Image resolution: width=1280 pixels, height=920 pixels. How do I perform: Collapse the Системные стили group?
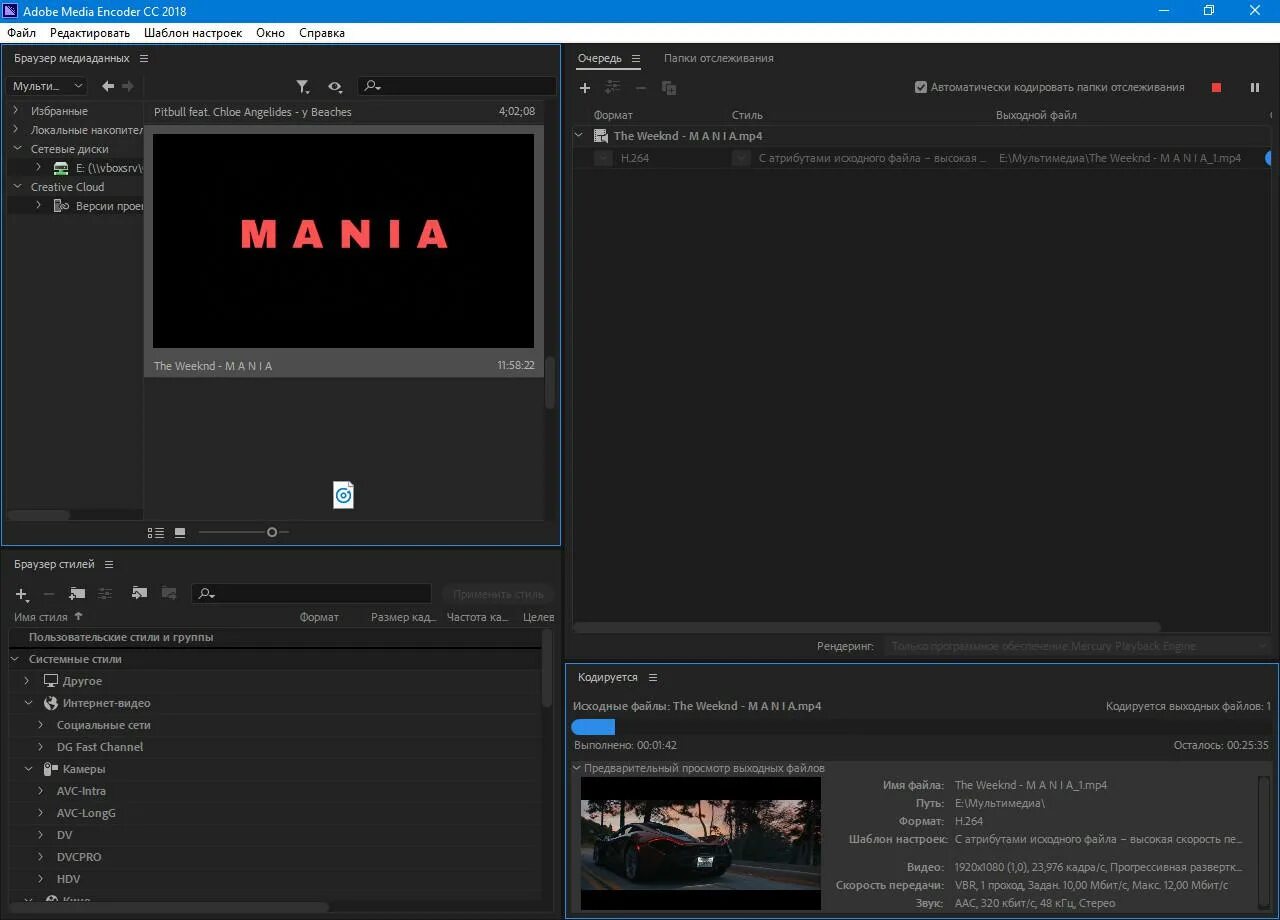click(x=15, y=659)
